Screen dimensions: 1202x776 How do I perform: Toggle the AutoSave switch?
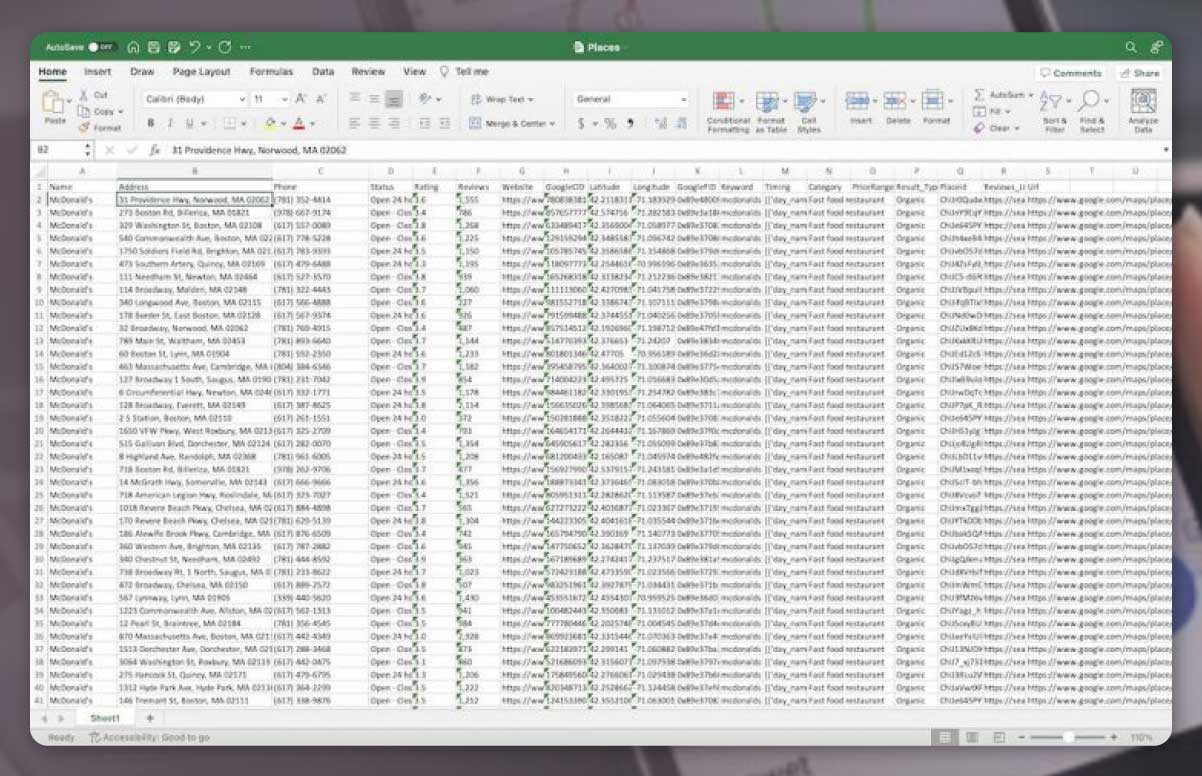(102, 47)
